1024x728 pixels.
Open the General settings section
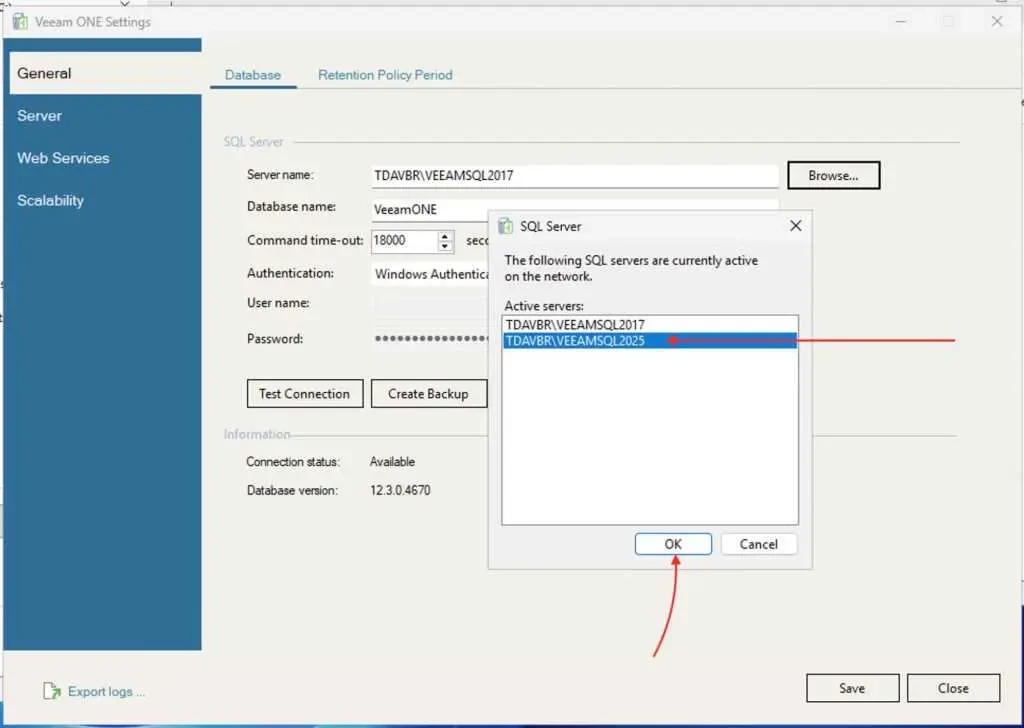[x=104, y=73]
